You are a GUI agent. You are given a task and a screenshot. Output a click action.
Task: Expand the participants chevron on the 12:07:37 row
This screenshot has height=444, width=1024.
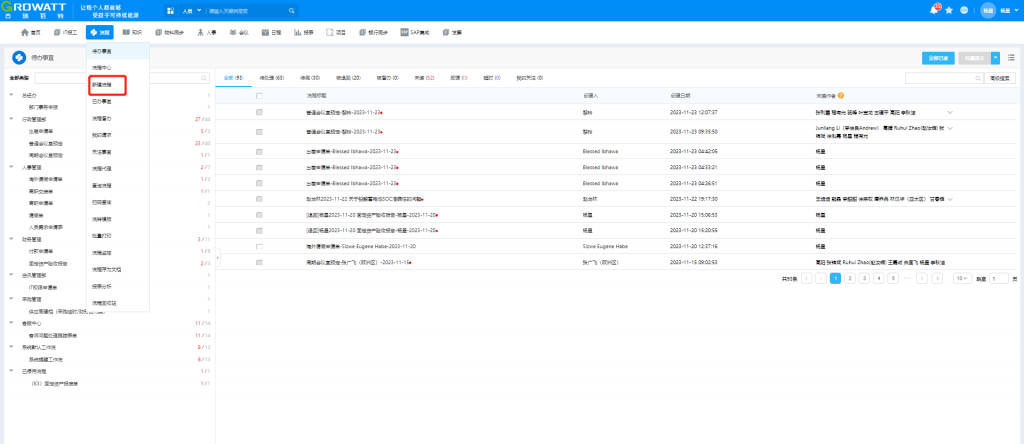(950, 112)
